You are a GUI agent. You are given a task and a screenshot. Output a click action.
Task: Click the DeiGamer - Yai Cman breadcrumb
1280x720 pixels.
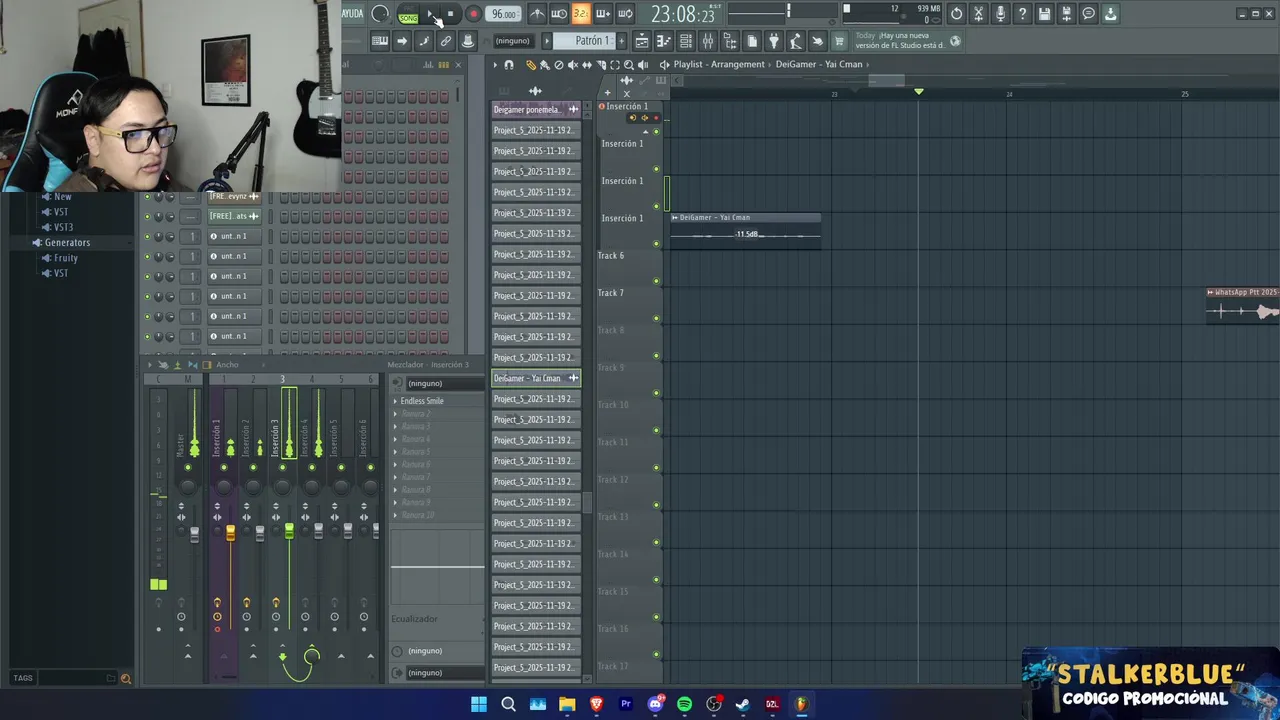click(x=819, y=64)
